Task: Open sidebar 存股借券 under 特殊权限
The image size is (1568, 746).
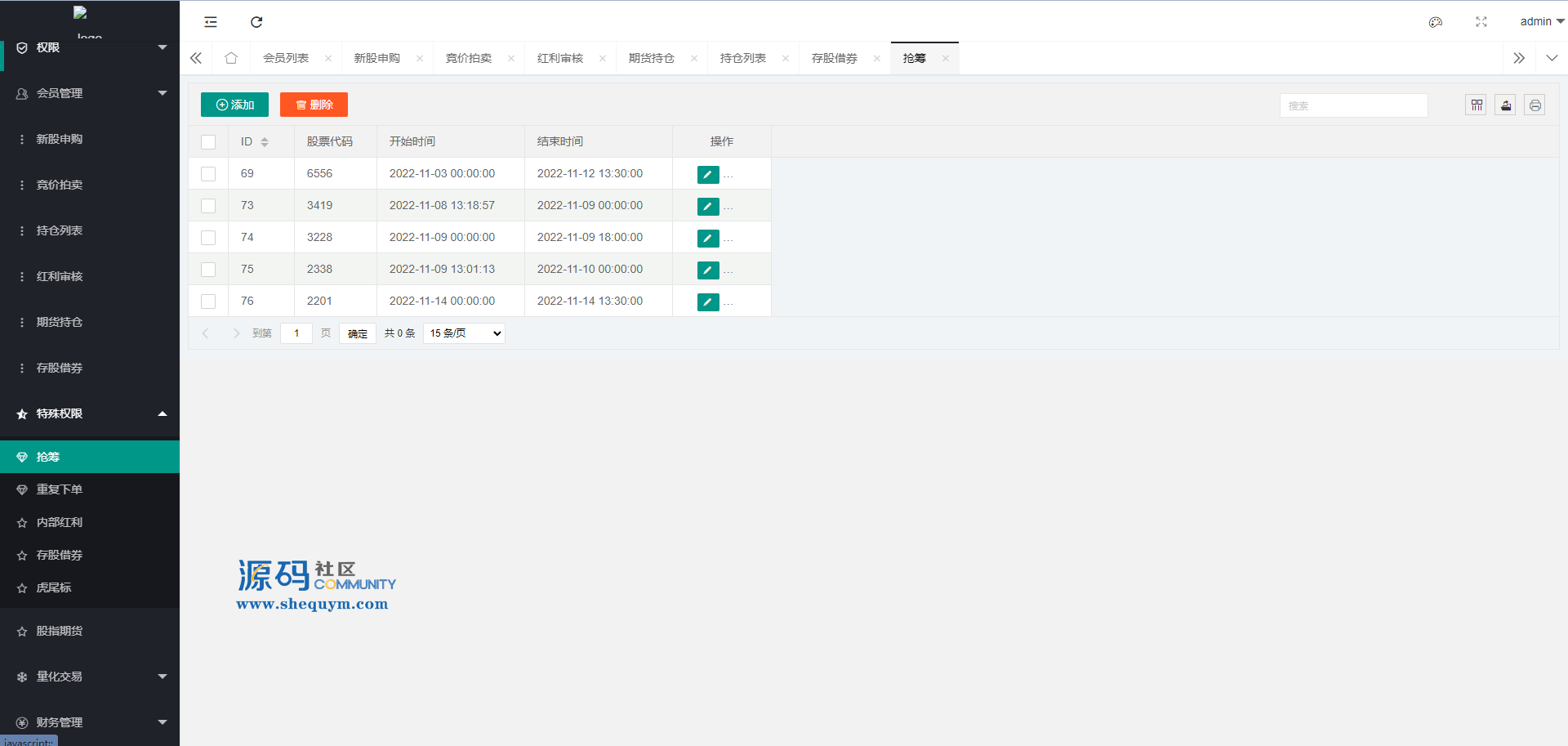Action: tap(90, 555)
